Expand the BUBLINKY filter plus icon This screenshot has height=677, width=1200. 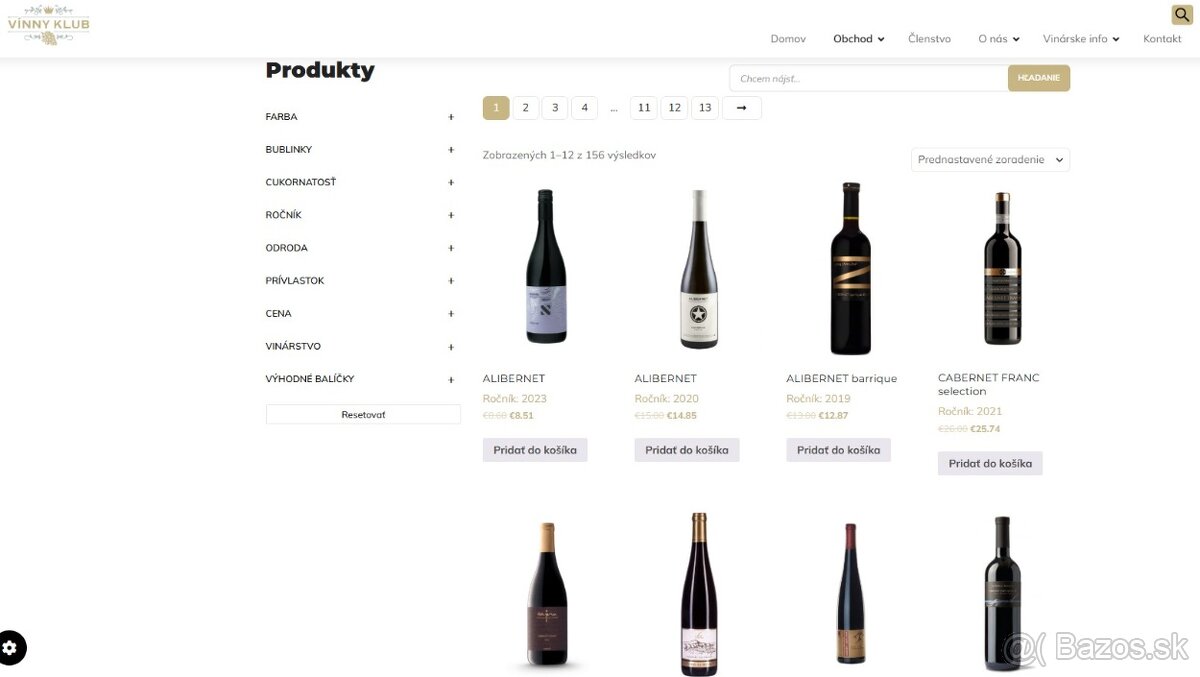(451, 150)
